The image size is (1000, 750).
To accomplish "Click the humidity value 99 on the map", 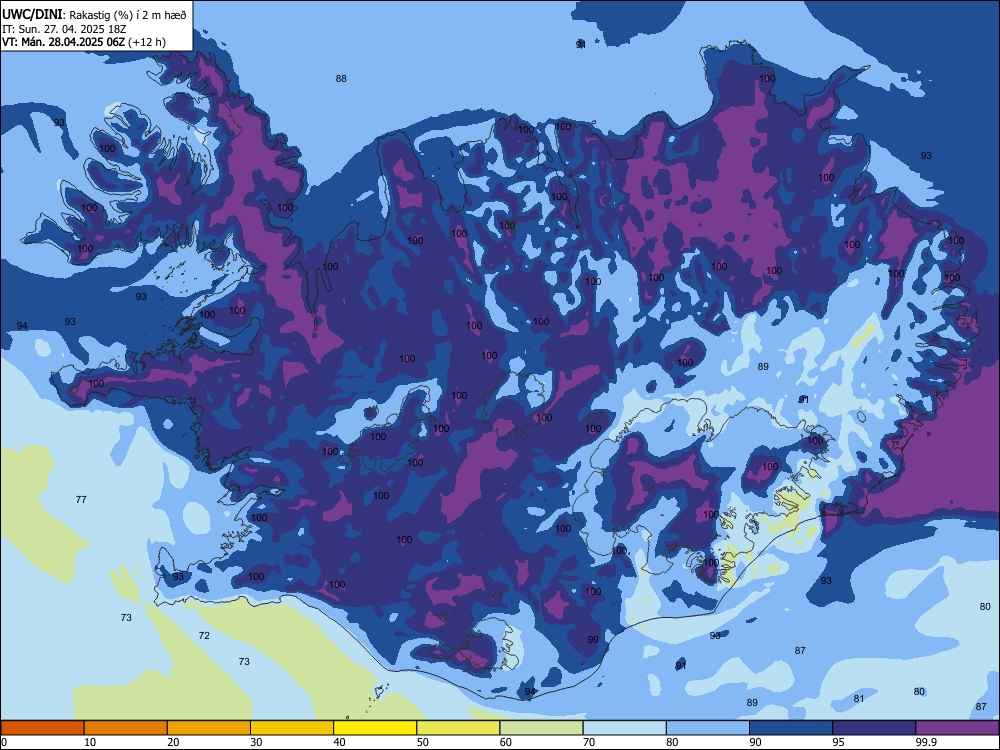I will 593,639.
